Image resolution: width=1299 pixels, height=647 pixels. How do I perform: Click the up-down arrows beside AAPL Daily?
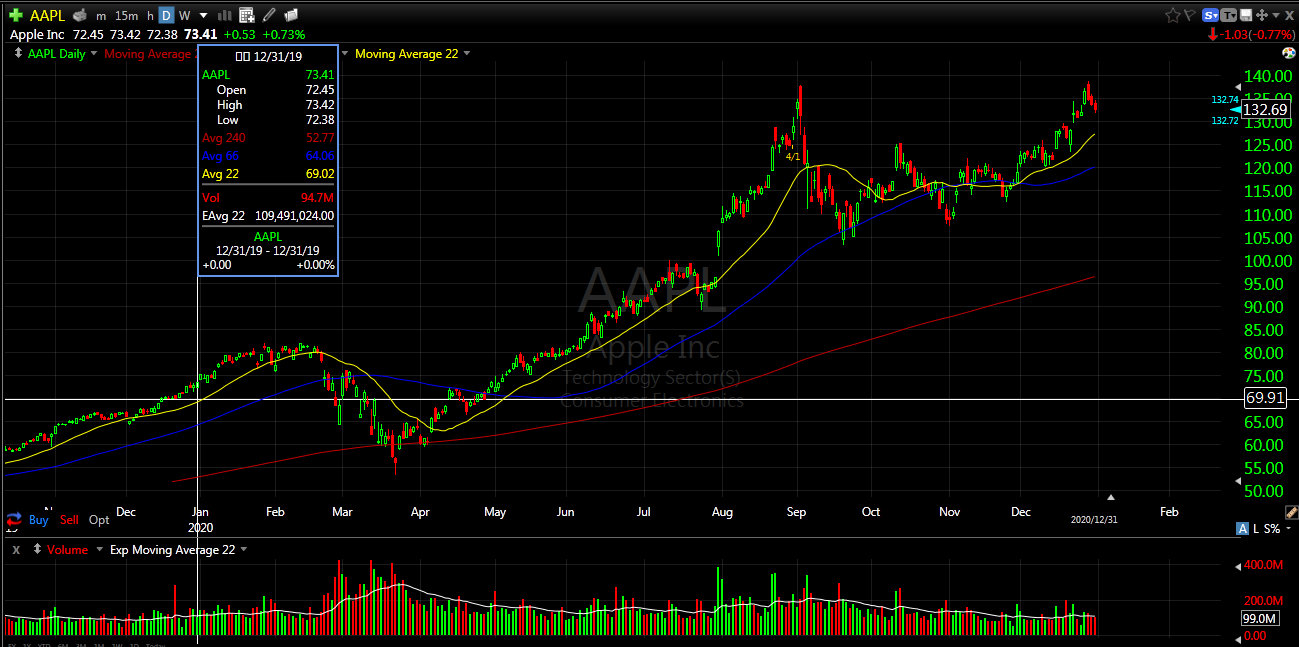tap(19, 54)
